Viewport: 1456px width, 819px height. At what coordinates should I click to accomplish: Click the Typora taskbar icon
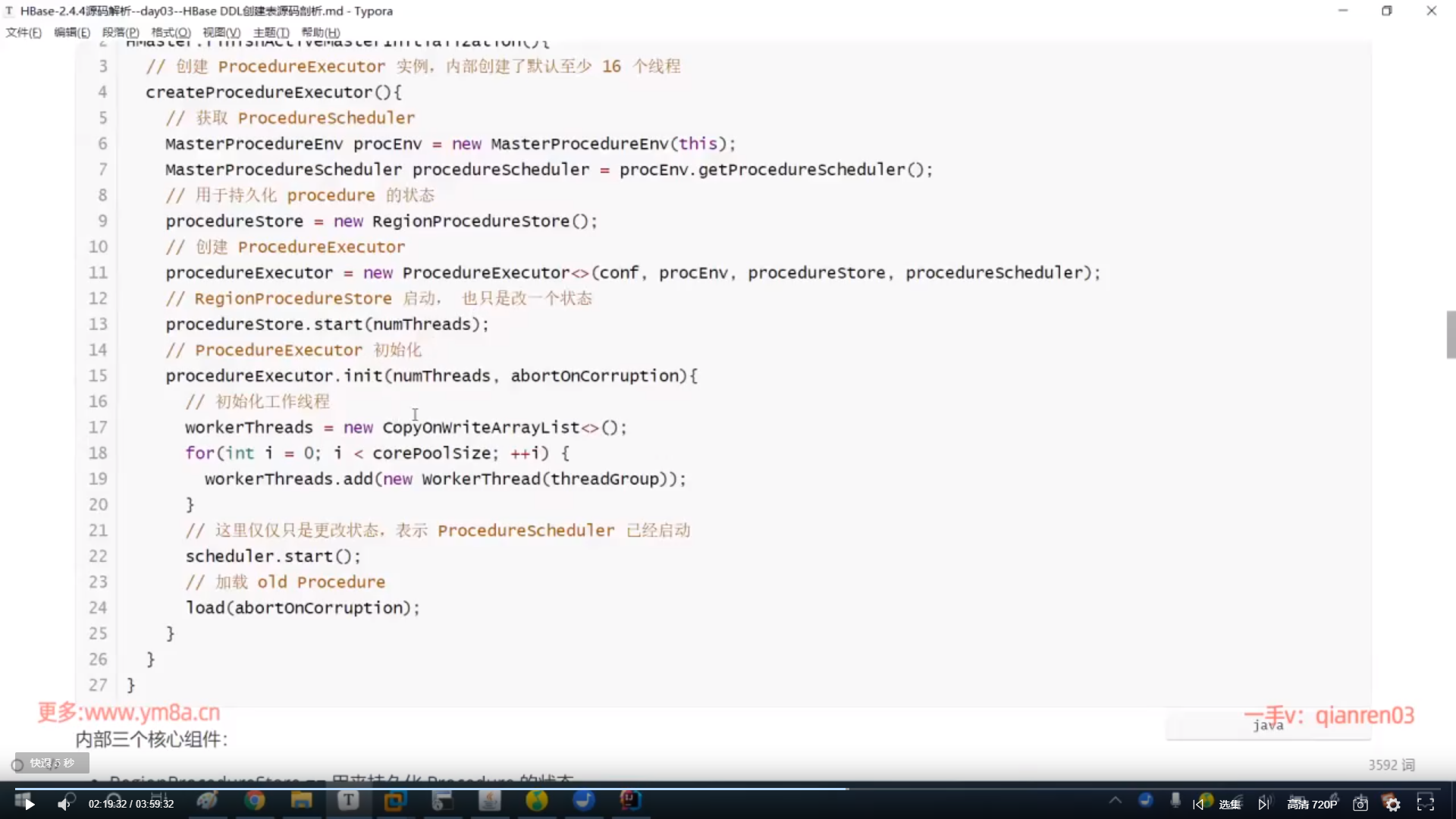coord(348,800)
